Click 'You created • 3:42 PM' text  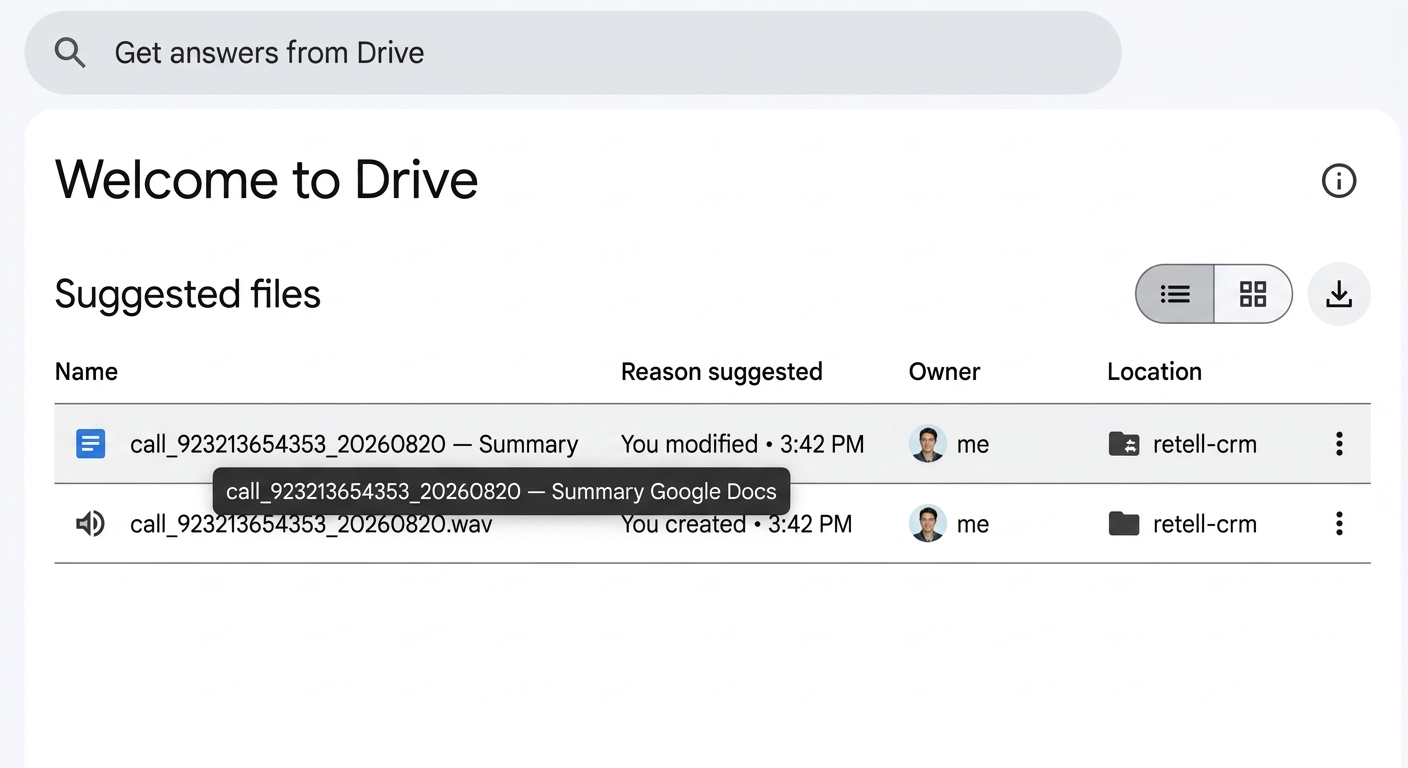coord(736,524)
